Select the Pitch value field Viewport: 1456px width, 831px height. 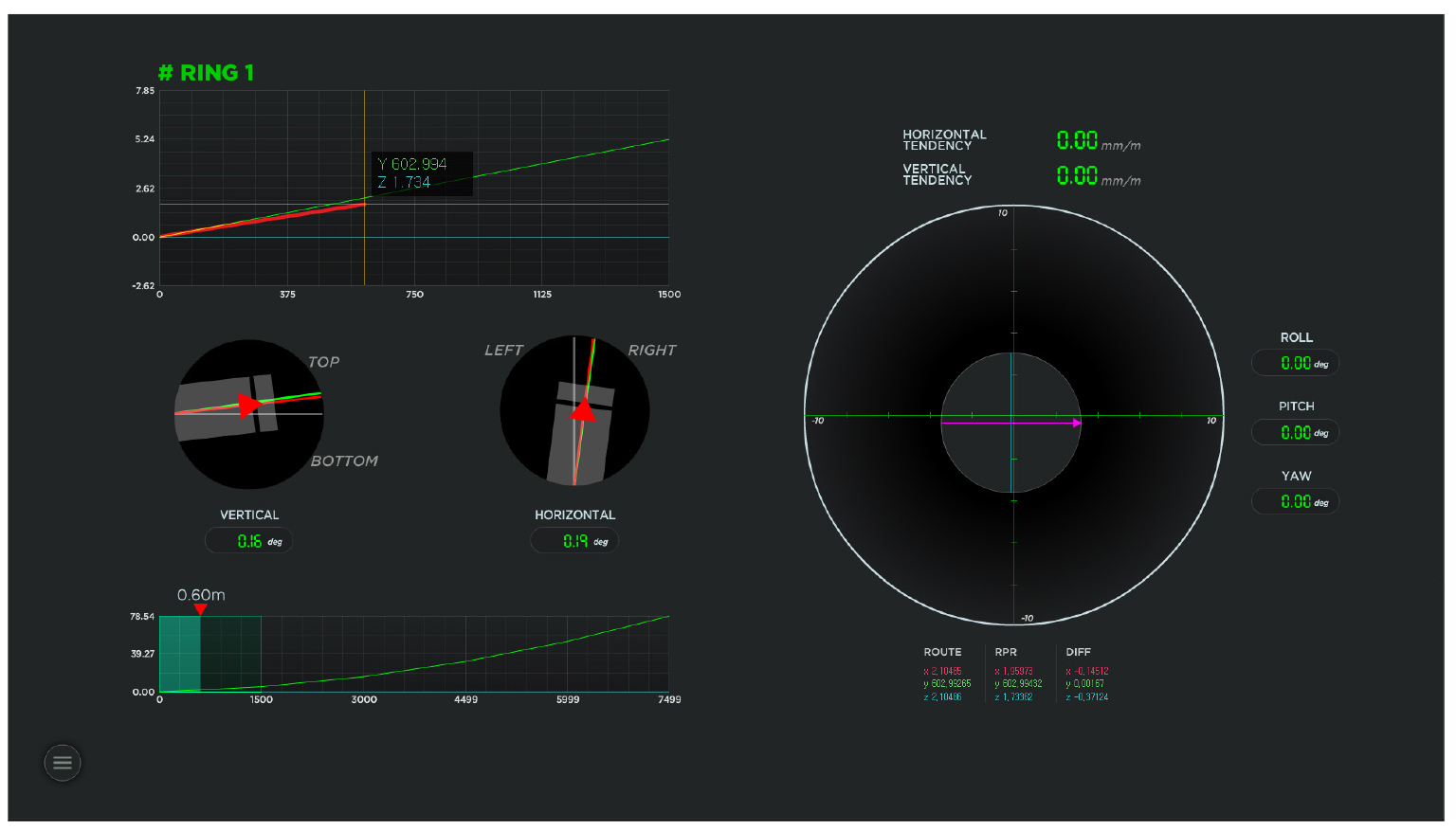(x=1295, y=433)
